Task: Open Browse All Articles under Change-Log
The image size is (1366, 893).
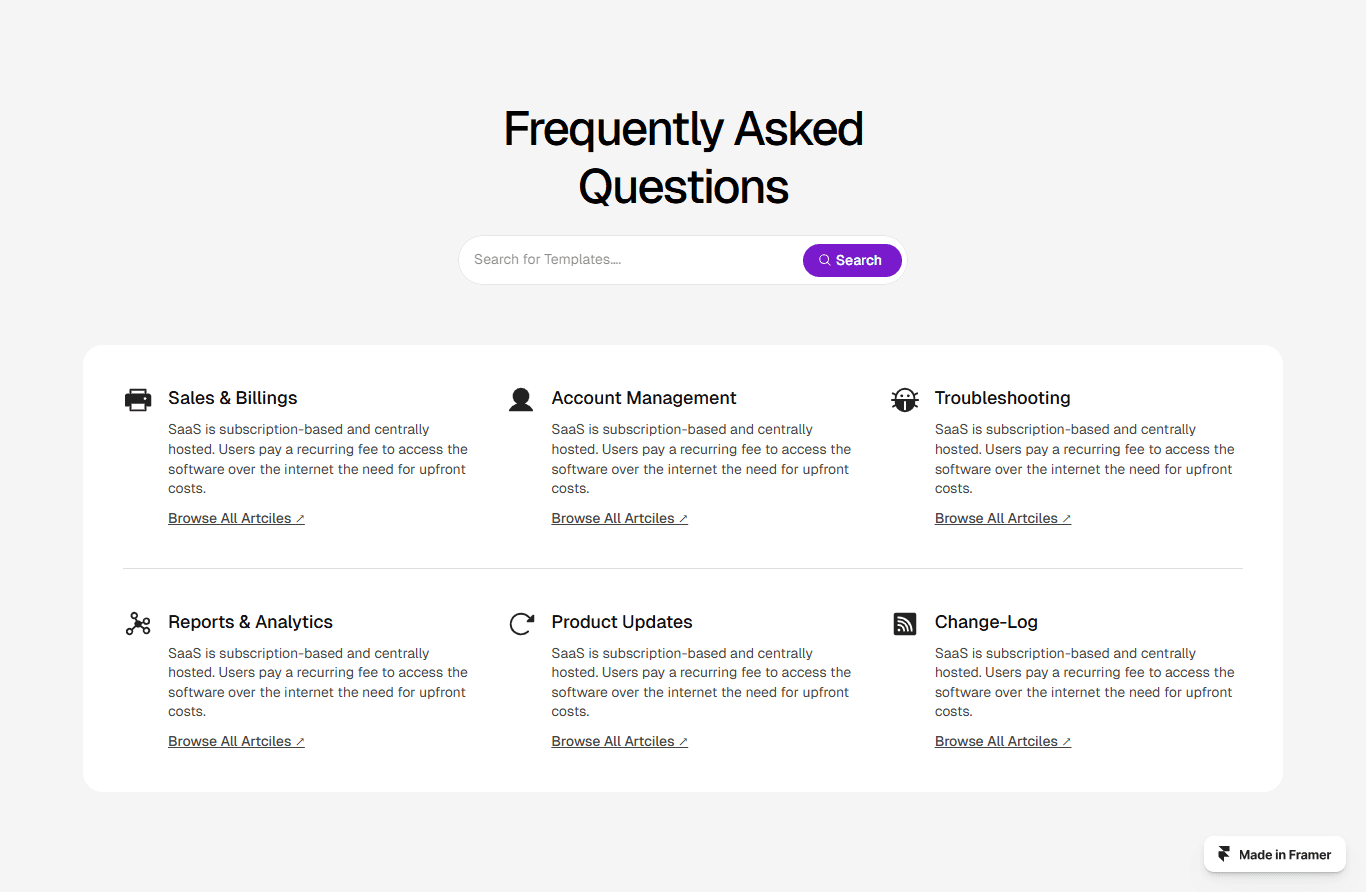Action: pyautogui.click(x=1003, y=741)
